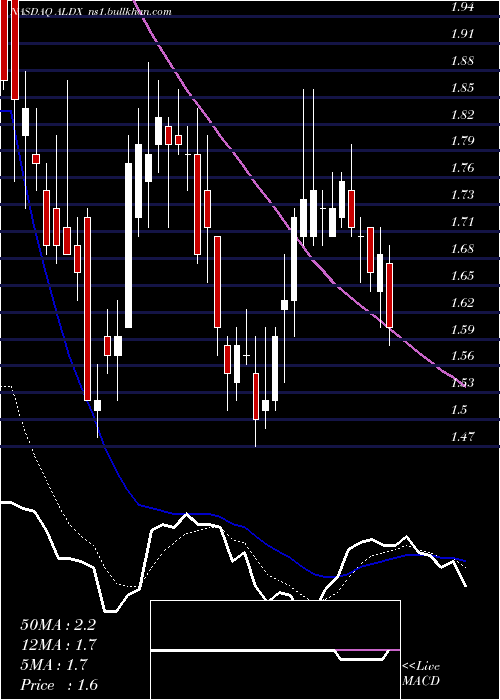Click the 1.56 price axis label
Image resolution: width=500 pixels, height=700 pixels.
coord(463,356)
